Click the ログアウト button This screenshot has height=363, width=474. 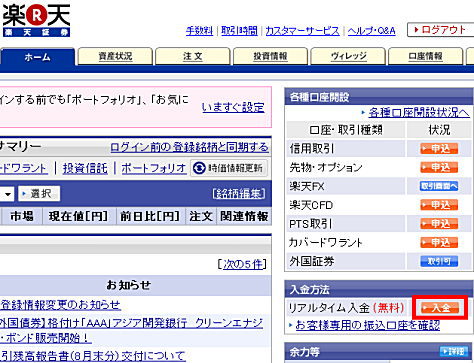pos(440,30)
